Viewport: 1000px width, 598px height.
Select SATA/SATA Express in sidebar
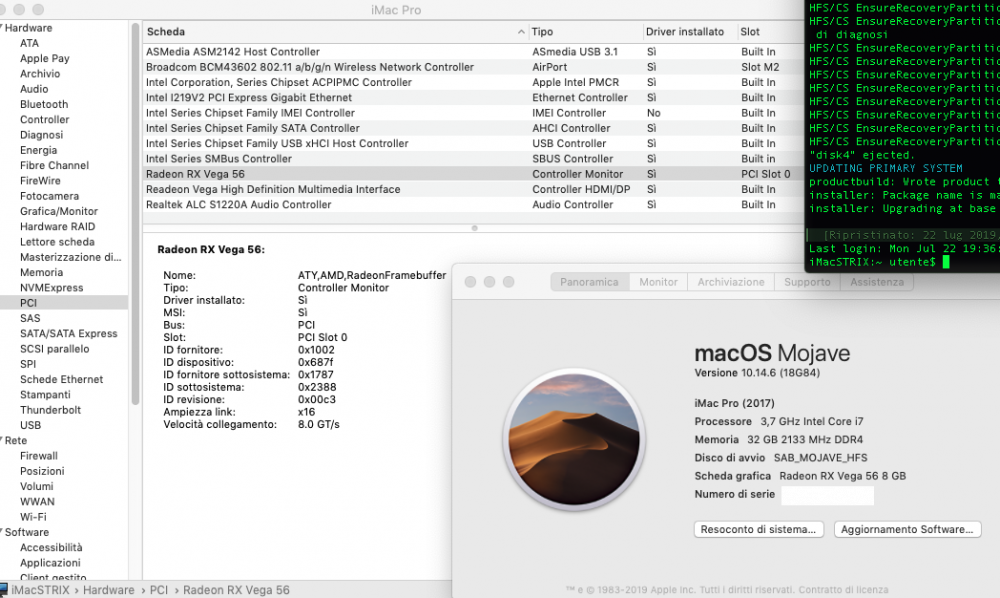pos(68,334)
